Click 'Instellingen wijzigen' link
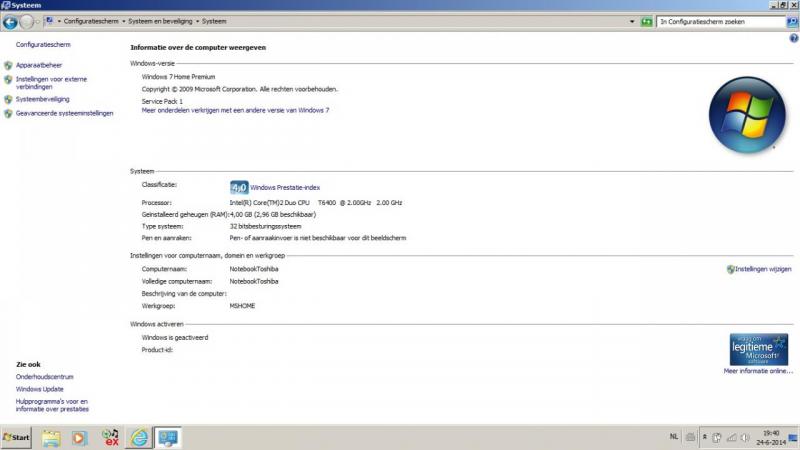The width and height of the screenshot is (800, 450). [763, 269]
